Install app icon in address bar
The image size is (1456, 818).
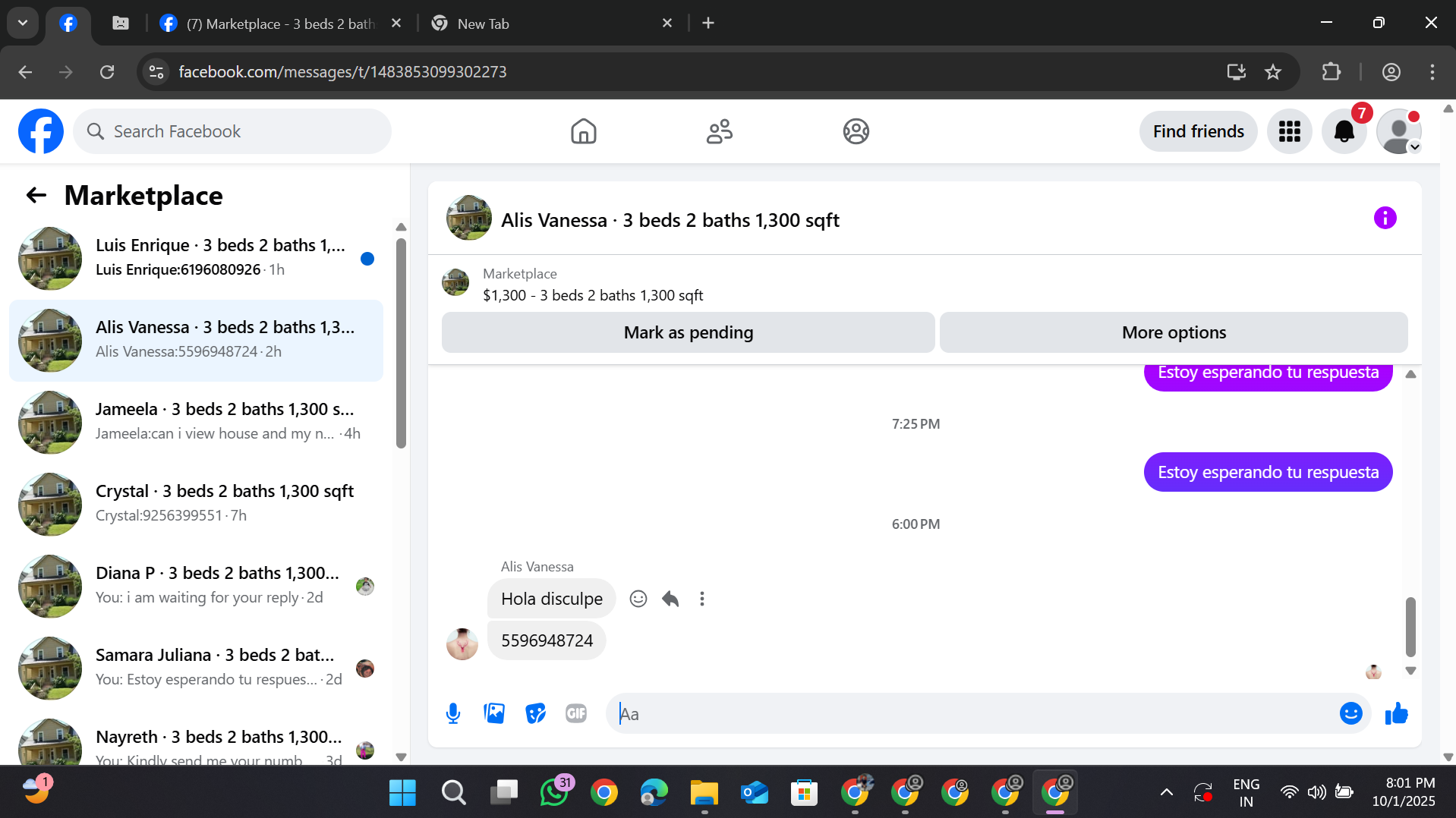(1237, 72)
